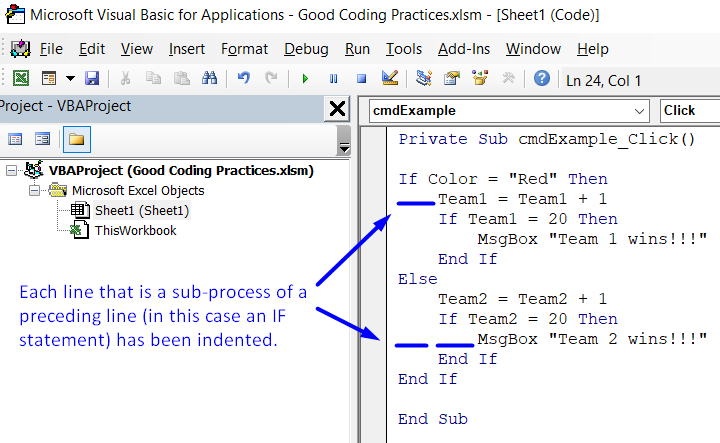Click the Private Sub cmdExample_Click() line
Viewport: 720px width, 443px height.
coord(547,139)
